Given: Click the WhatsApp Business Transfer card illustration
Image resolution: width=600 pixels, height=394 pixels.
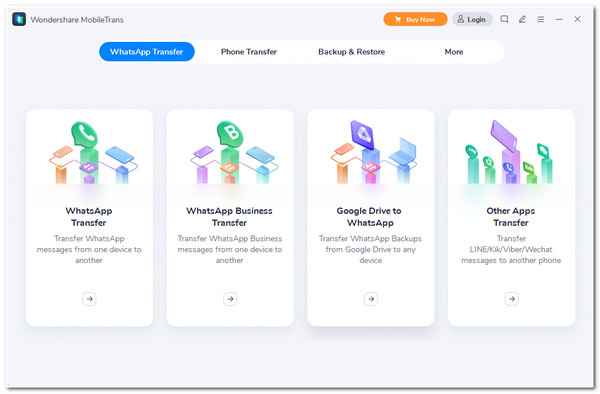Looking at the screenshot, I should click(x=234, y=153).
